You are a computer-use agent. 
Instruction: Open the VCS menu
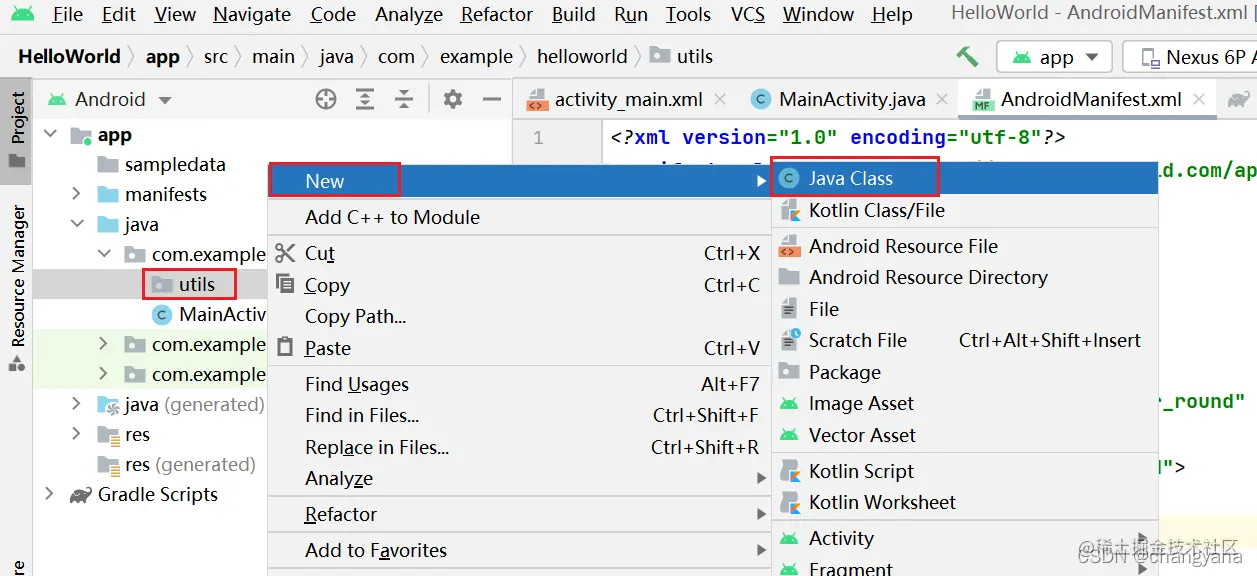pos(748,14)
